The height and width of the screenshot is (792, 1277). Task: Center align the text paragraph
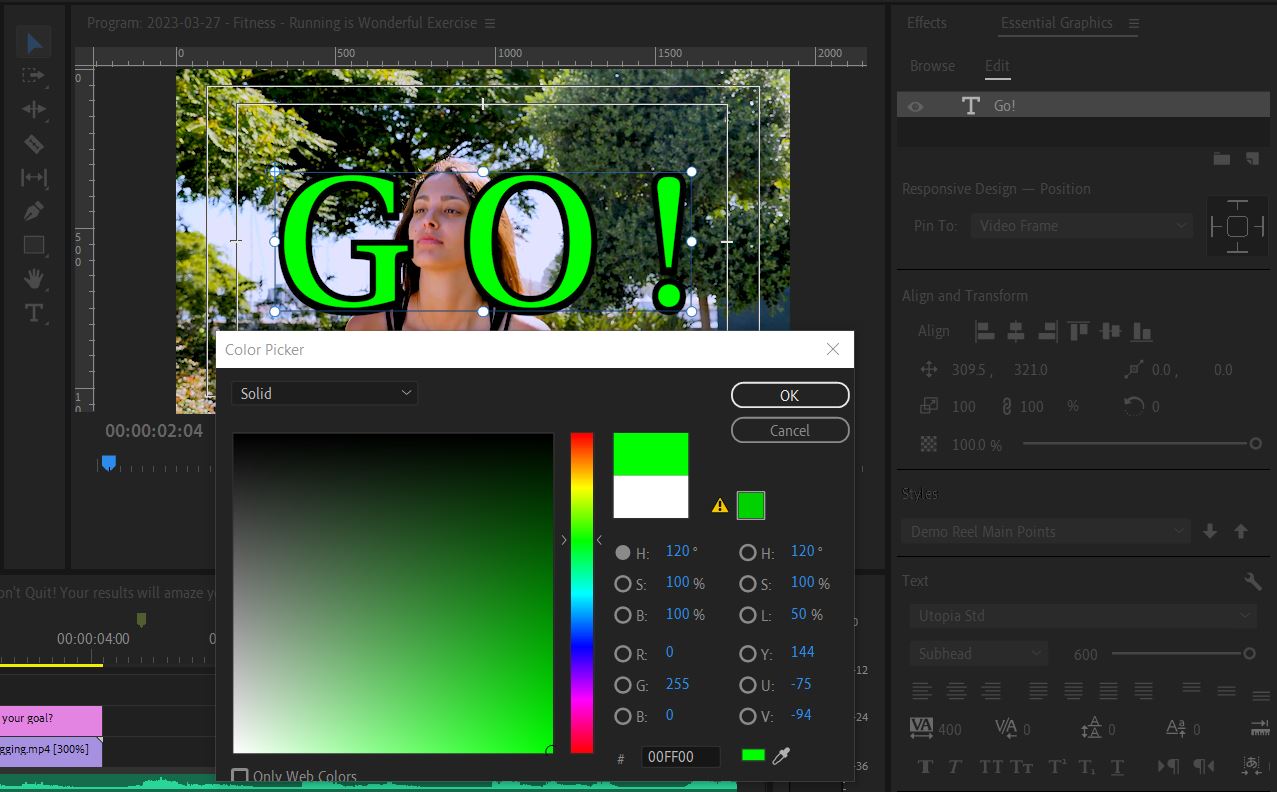pos(957,691)
